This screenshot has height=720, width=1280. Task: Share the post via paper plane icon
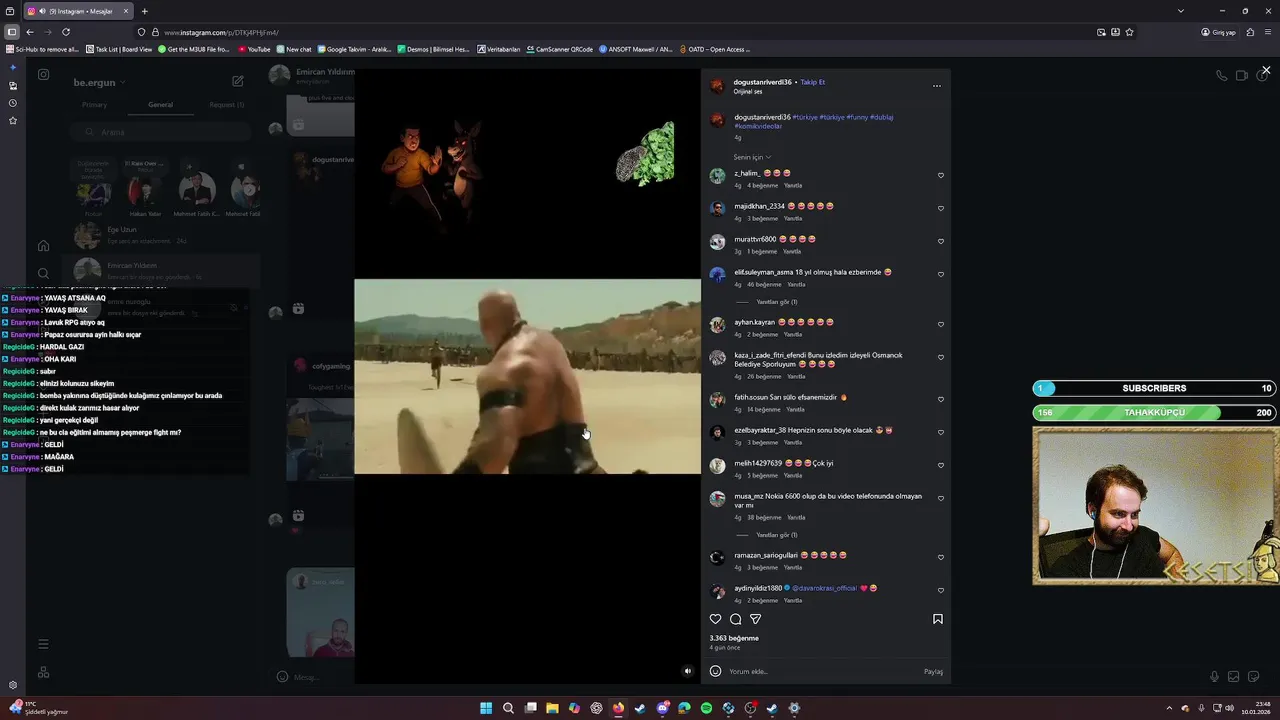[755, 619]
